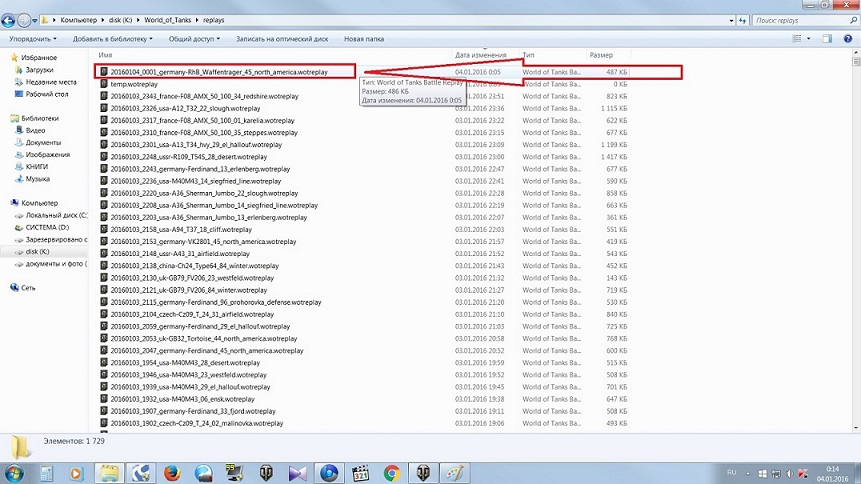
Task: Click replays in the address breadcrumb
Action: pyautogui.click(x=214, y=20)
